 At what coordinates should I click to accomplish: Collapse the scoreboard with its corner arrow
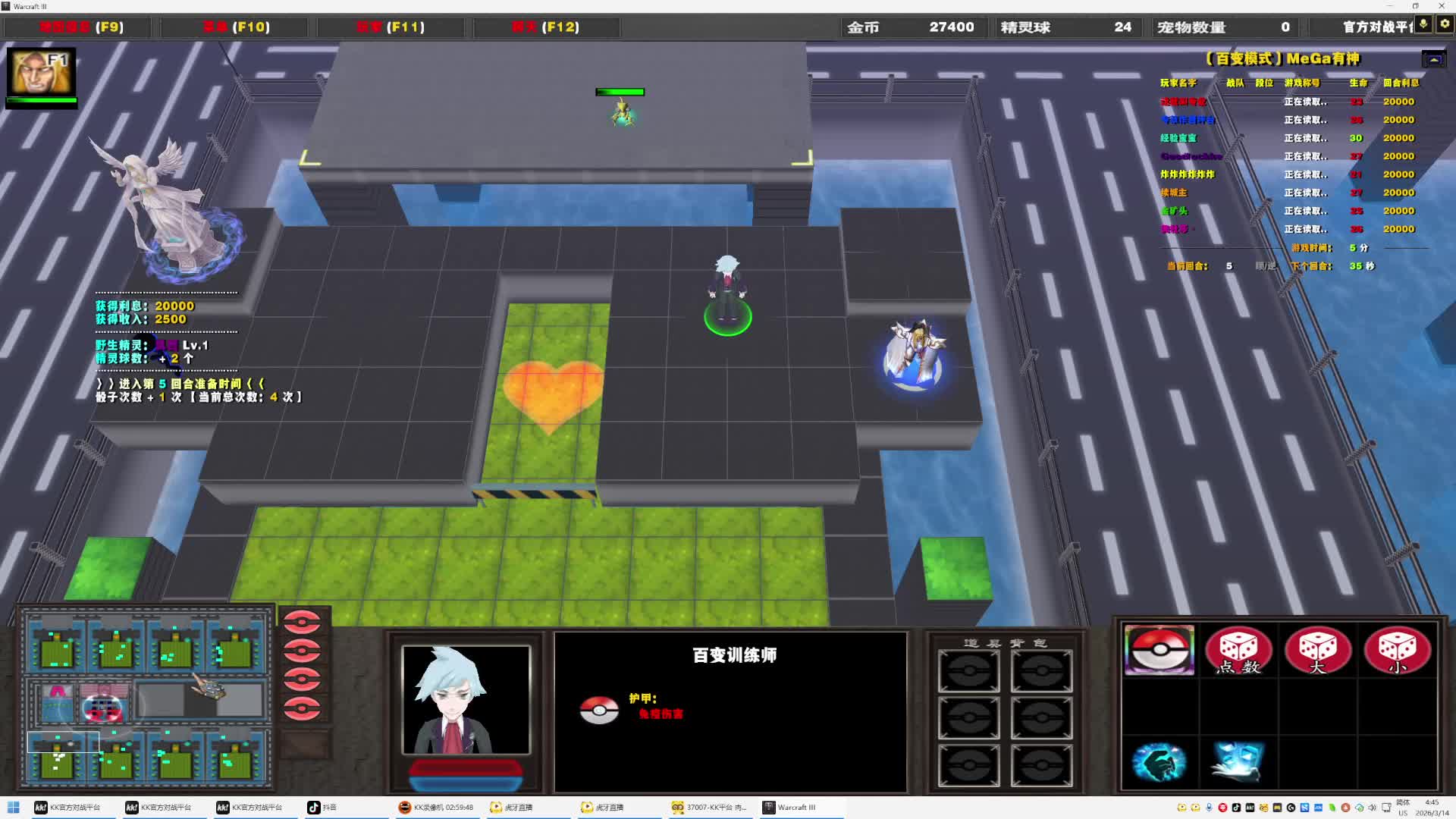[1433, 59]
